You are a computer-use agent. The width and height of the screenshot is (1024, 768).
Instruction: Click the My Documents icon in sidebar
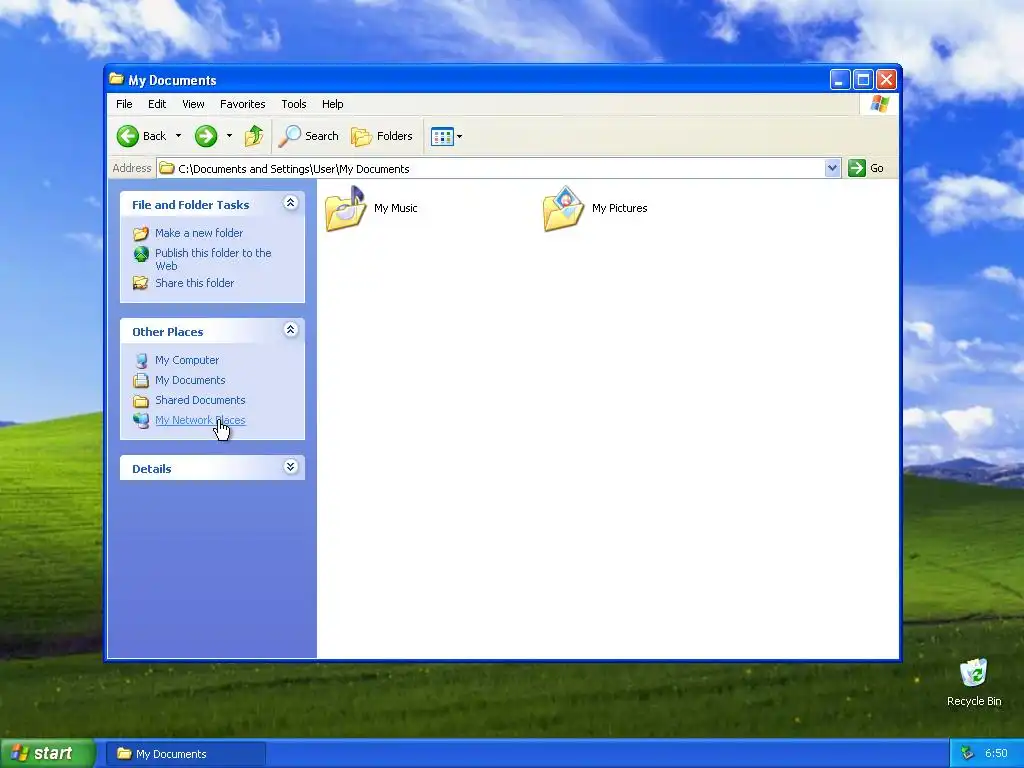[141, 380]
